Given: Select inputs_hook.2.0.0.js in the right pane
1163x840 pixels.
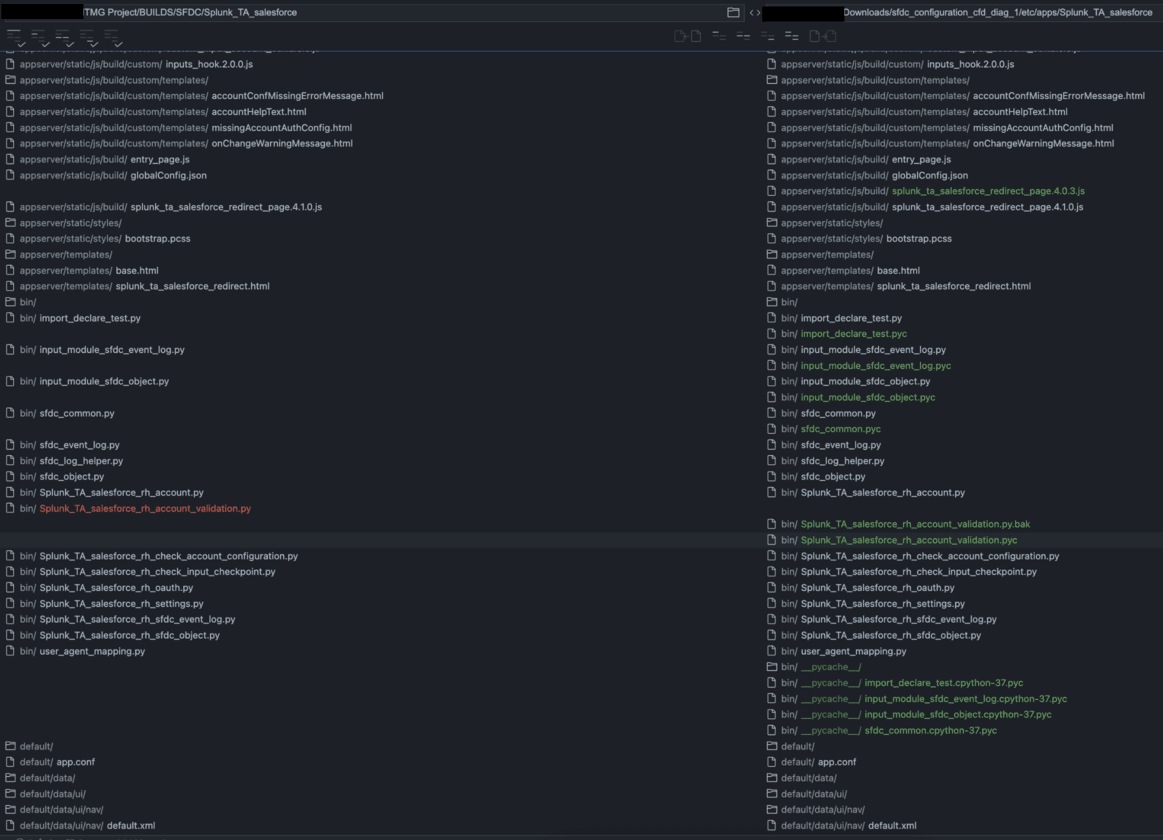Looking at the screenshot, I should tap(970, 65).
